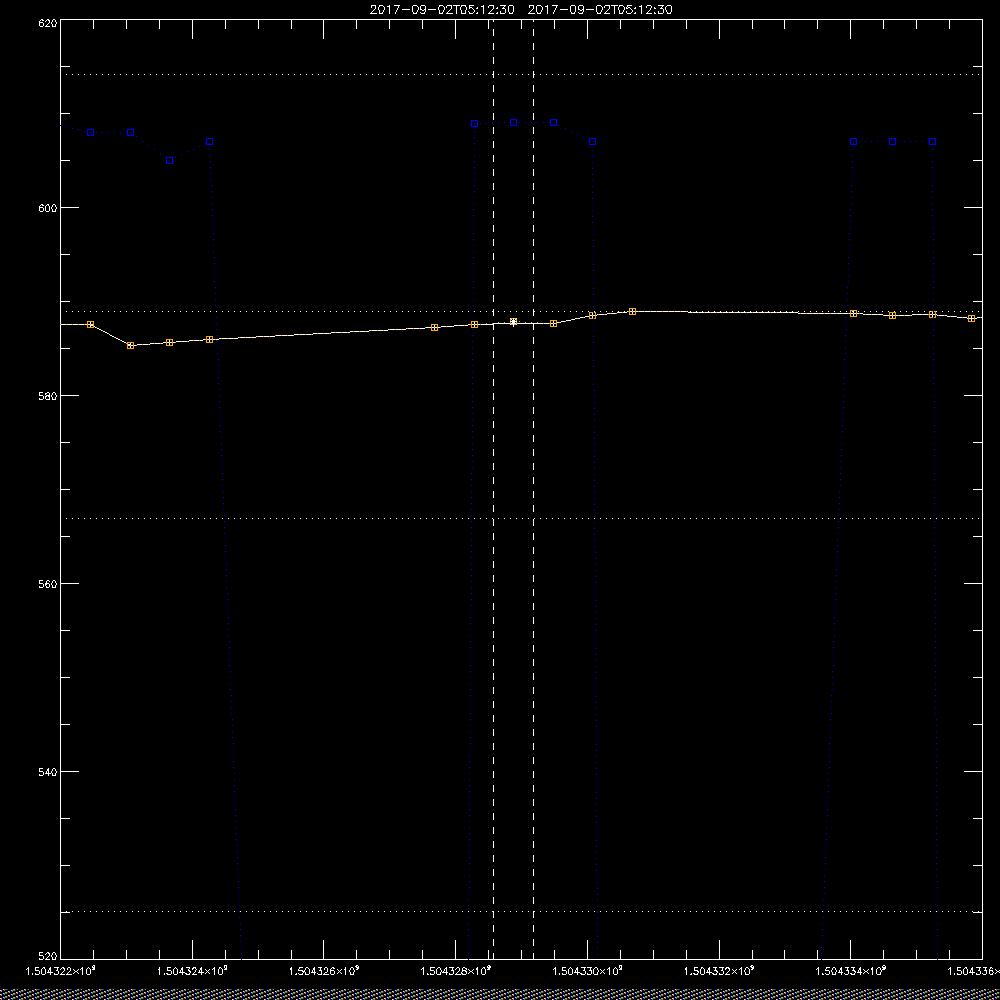The width and height of the screenshot is (1000, 1000).
Task: Click the y-axis label 520
Action: pos(48,957)
